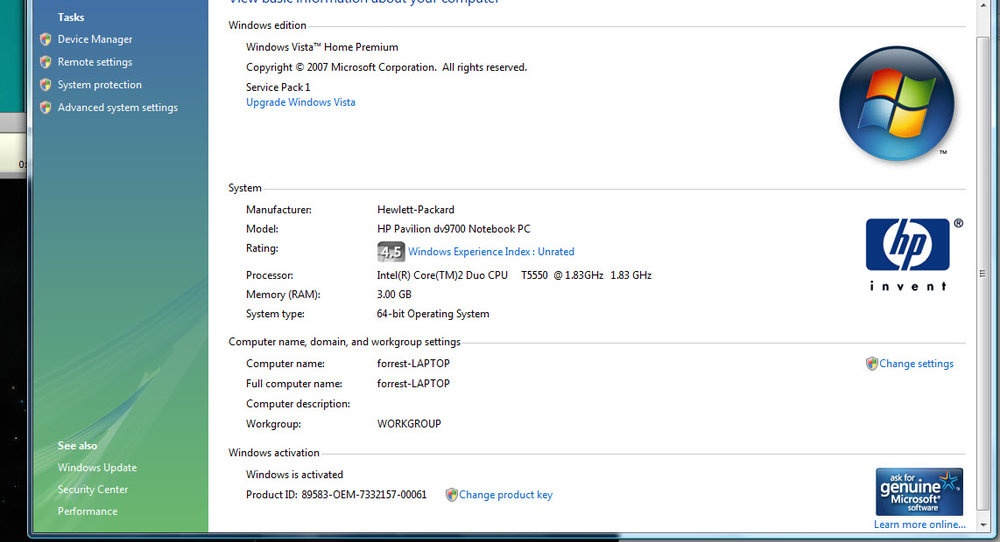Image resolution: width=1000 pixels, height=542 pixels.
Task: Click the 'Windows edition' section heading
Action: (267, 26)
